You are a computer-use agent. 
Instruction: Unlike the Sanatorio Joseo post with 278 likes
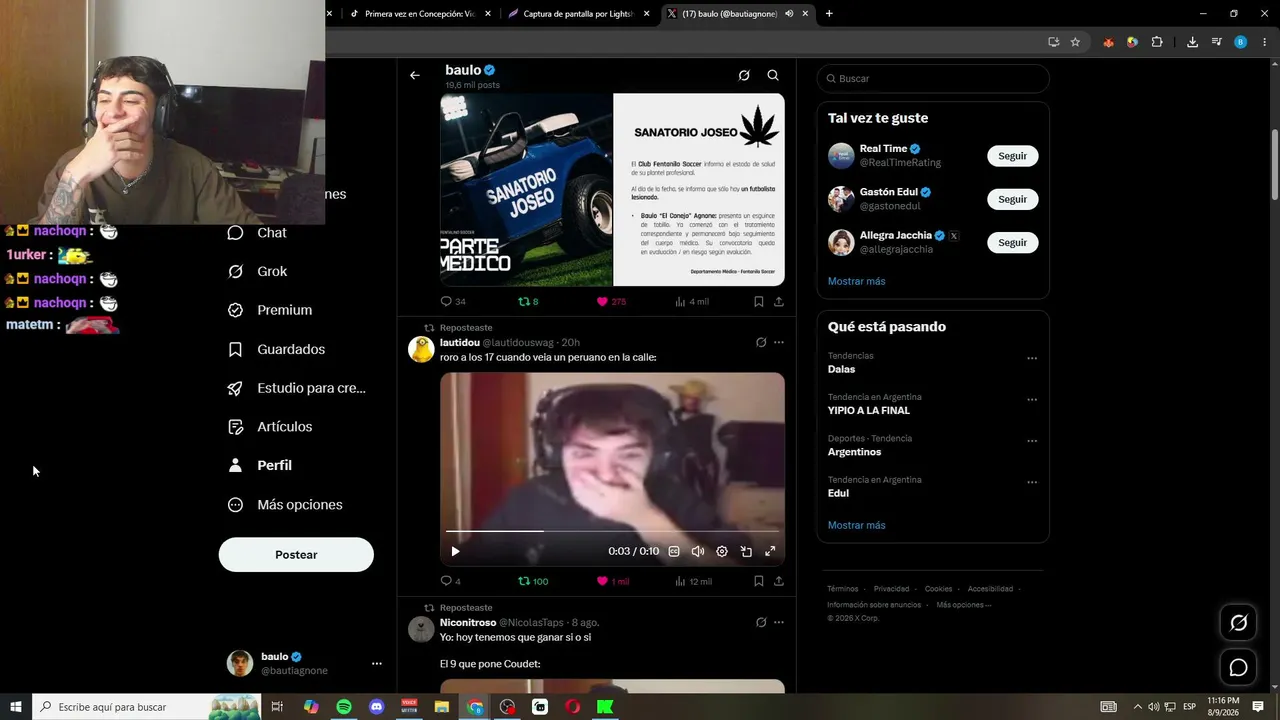[x=611, y=301]
